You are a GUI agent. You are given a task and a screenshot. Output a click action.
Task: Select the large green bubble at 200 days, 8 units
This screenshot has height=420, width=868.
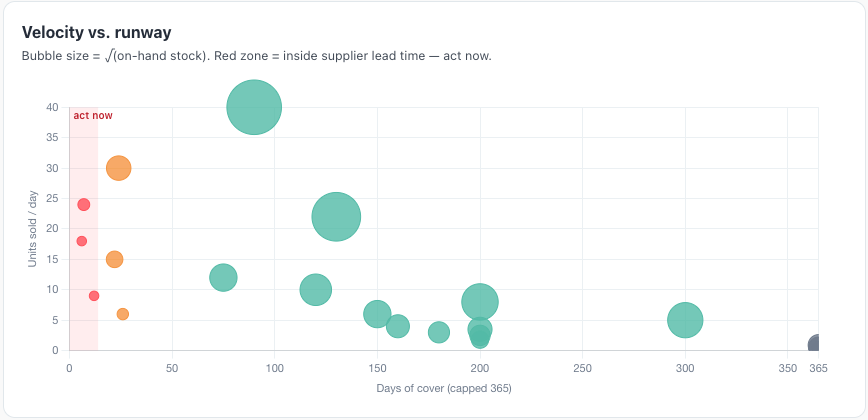(x=480, y=302)
